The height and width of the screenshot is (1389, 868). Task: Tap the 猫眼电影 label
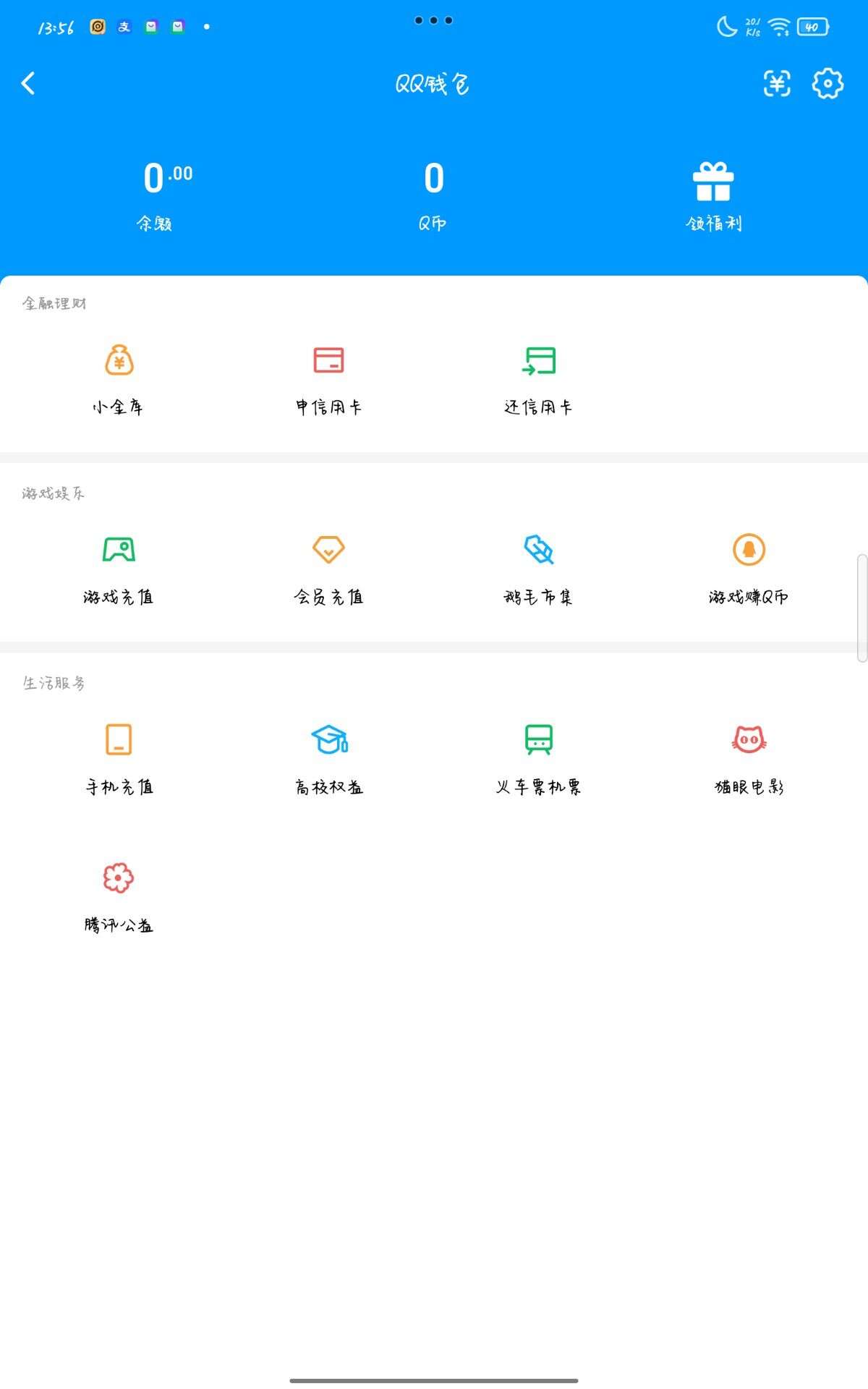749,786
